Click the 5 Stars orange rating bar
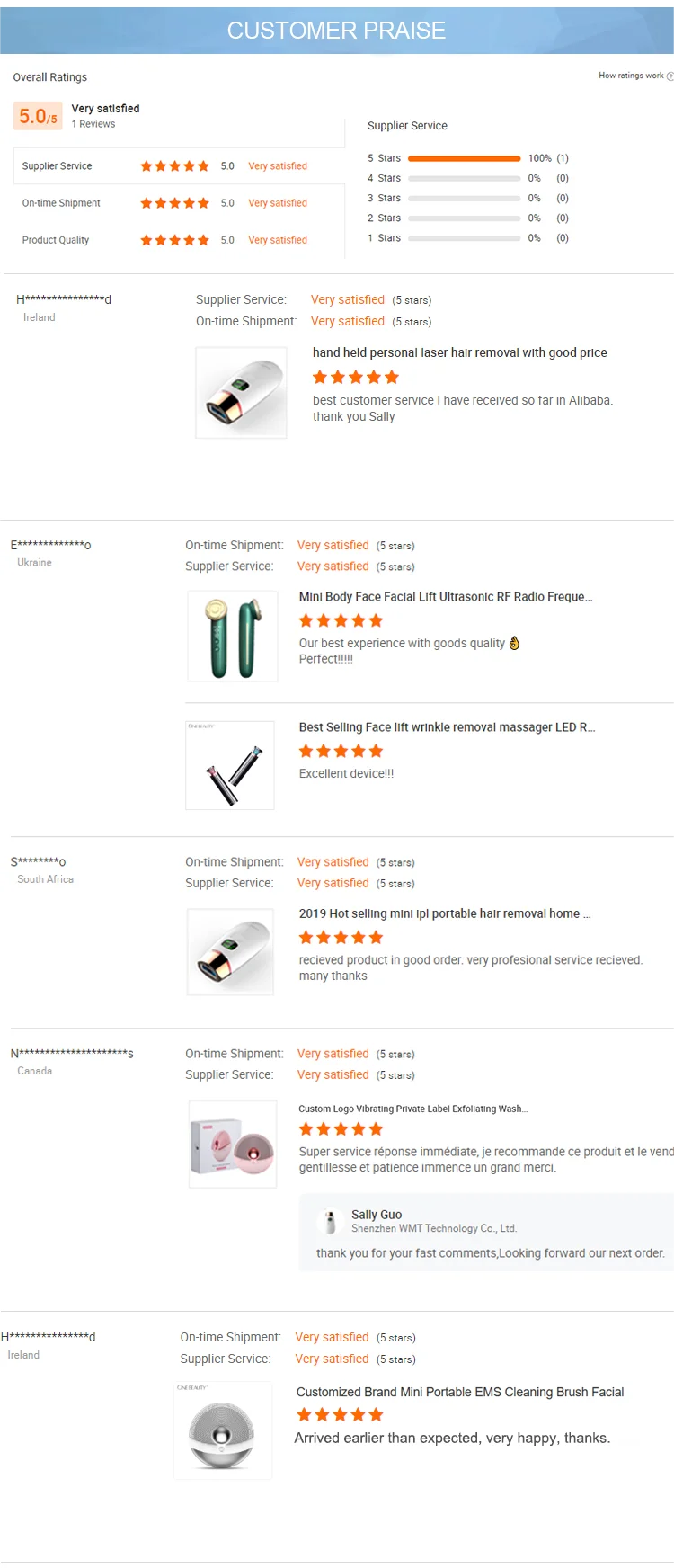Screen dimensions: 674x1568 [464, 158]
